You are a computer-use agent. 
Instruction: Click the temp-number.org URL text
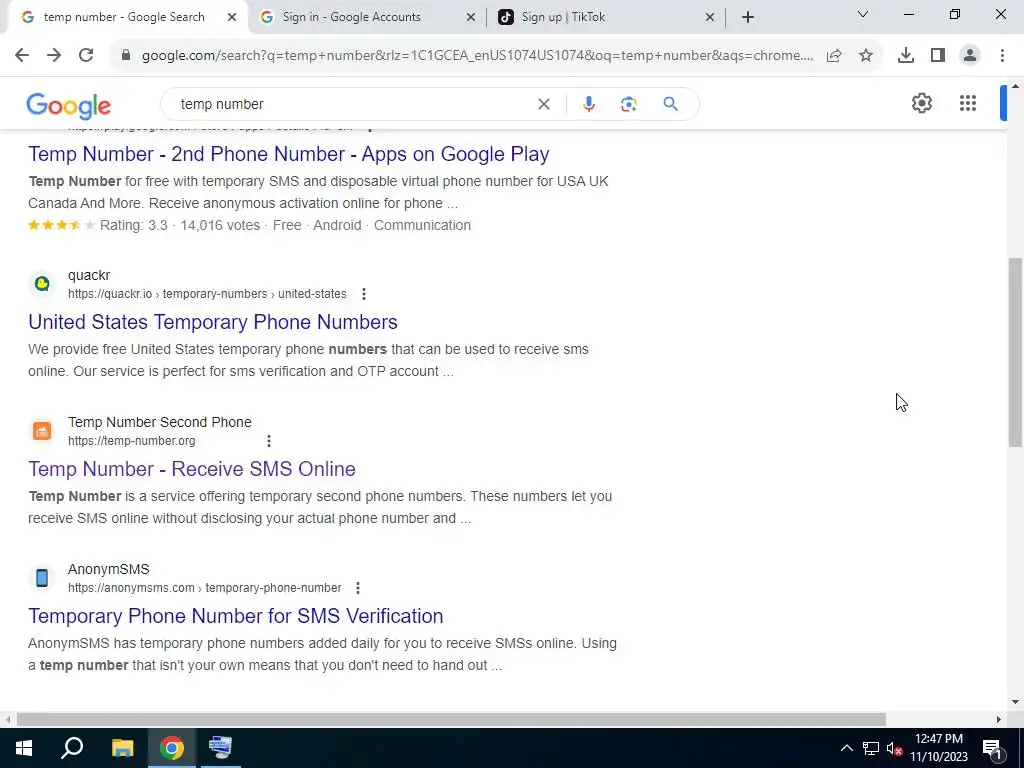tap(131, 441)
